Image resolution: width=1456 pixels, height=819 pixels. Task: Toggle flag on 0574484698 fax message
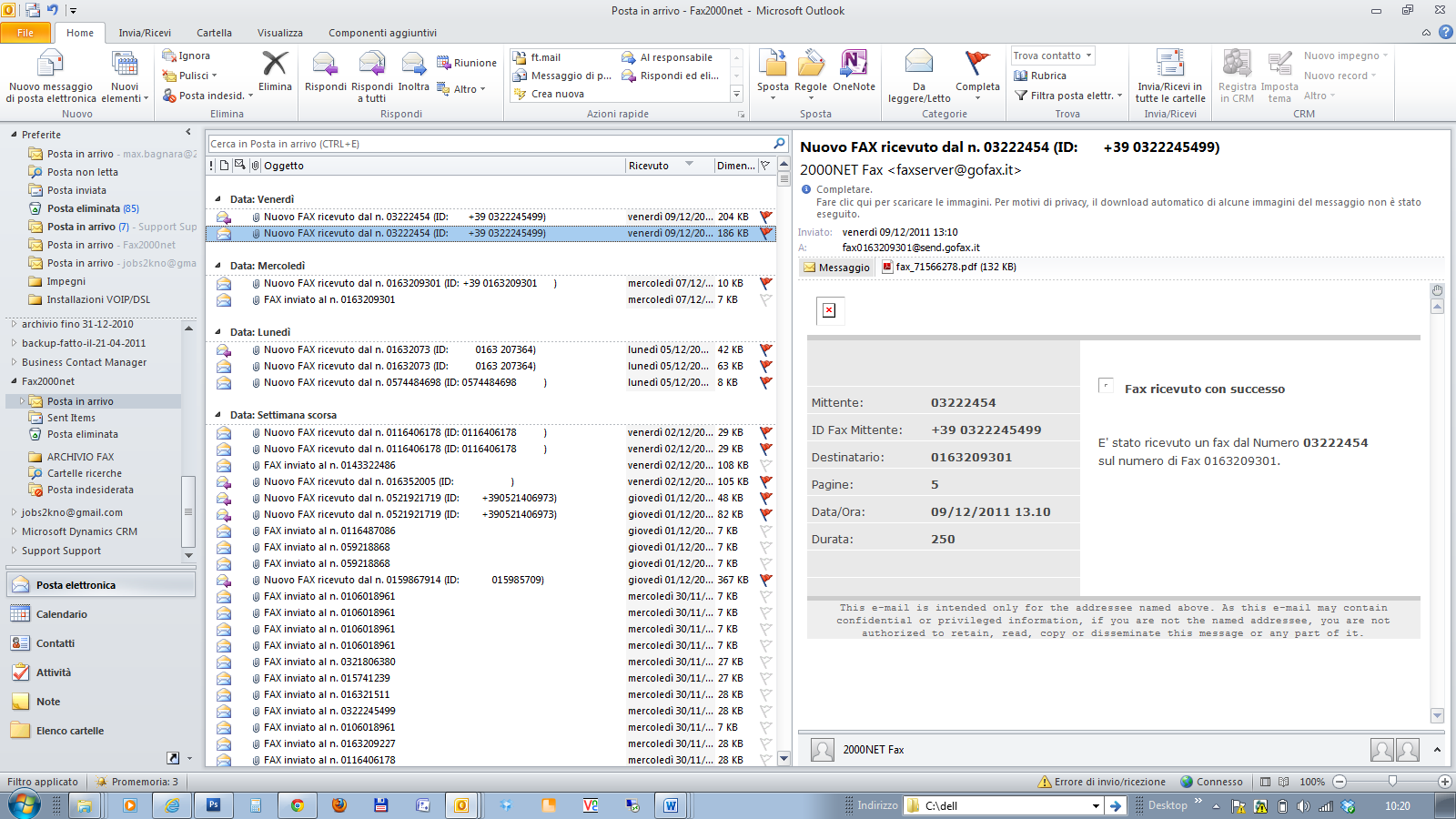(x=765, y=382)
